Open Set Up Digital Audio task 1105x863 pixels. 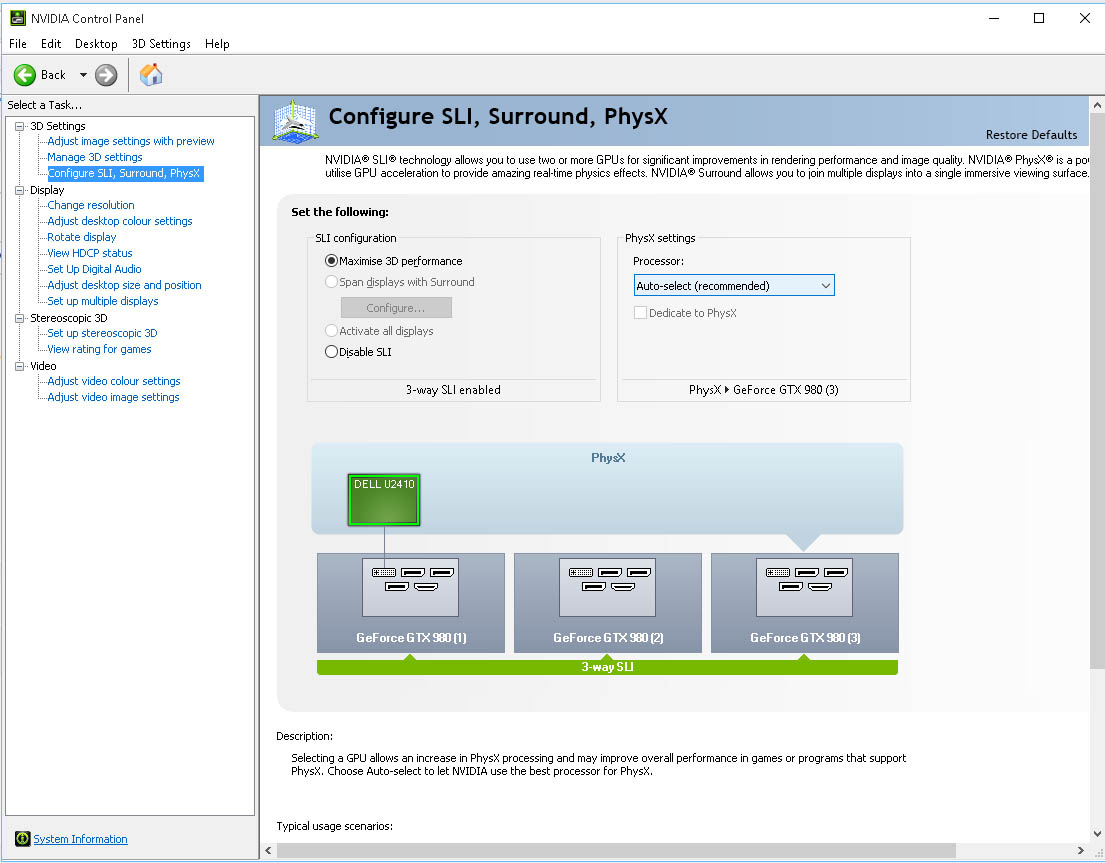coord(94,269)
